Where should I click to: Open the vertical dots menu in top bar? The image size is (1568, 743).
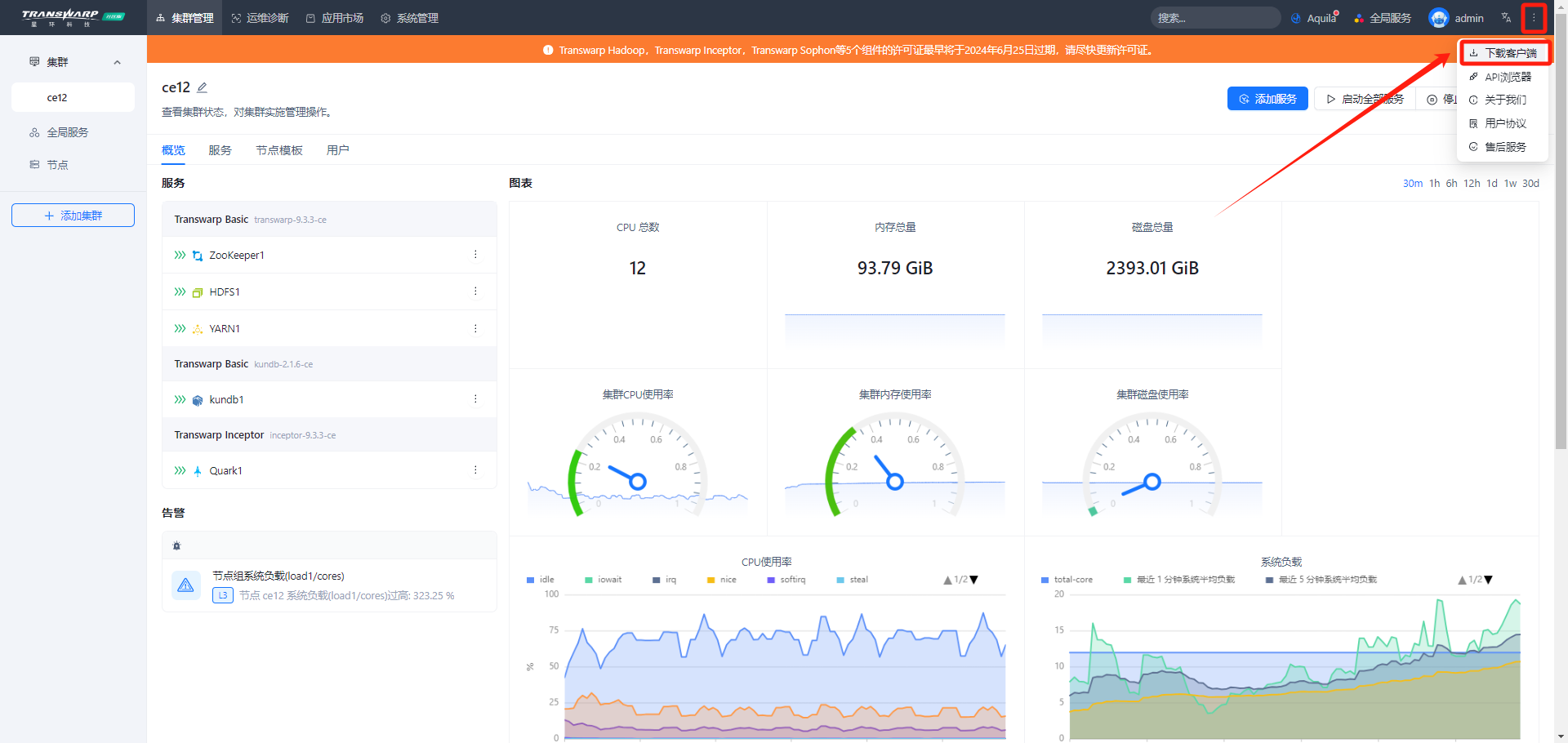[1534, 18]
